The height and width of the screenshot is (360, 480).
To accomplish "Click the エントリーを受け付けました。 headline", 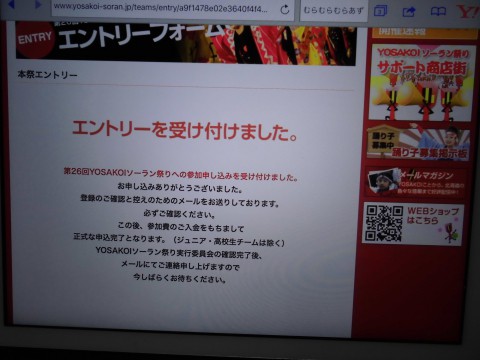I will pos(184,130).
